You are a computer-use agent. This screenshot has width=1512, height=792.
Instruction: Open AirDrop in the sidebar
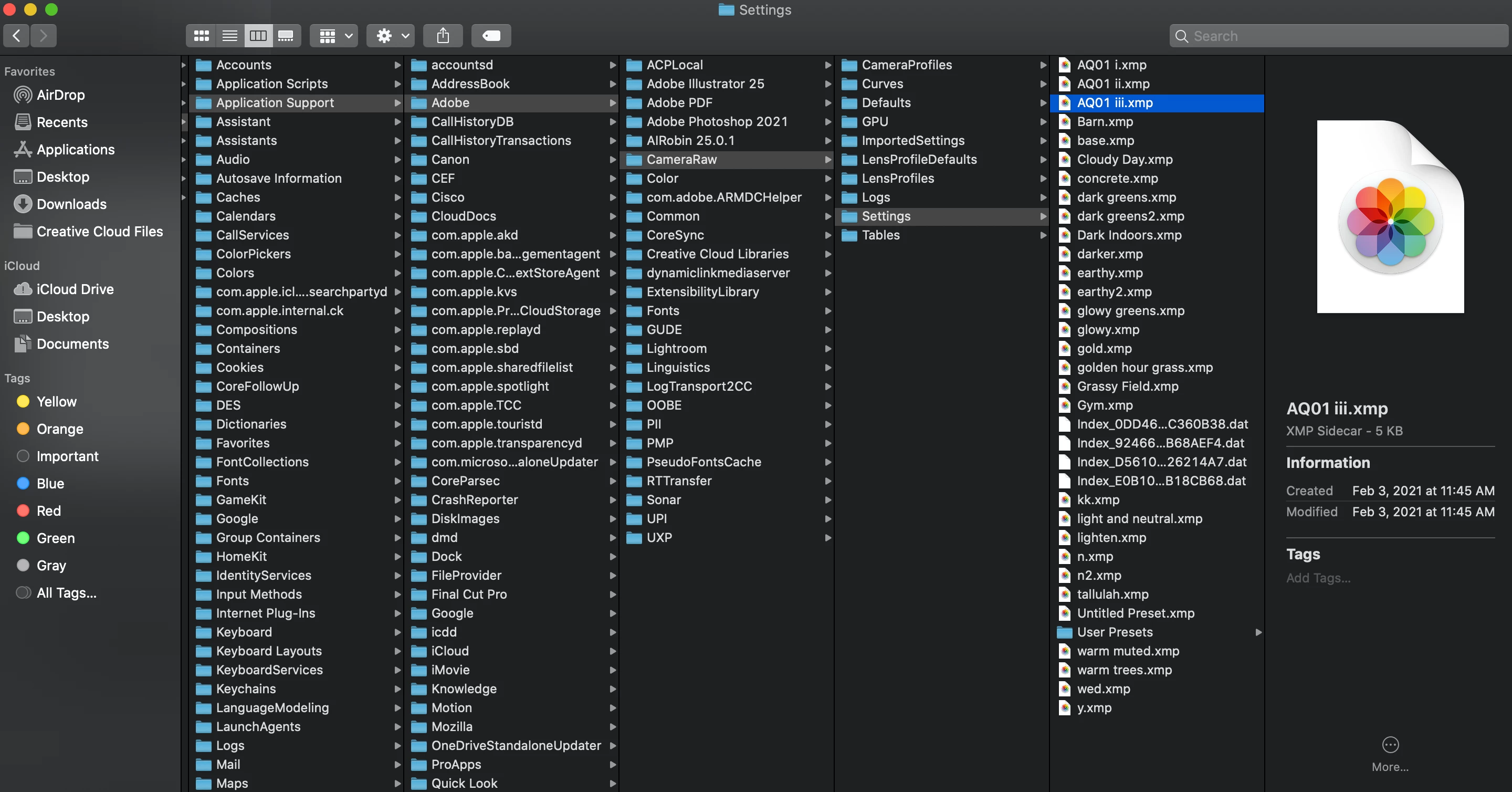coord(60,95)
